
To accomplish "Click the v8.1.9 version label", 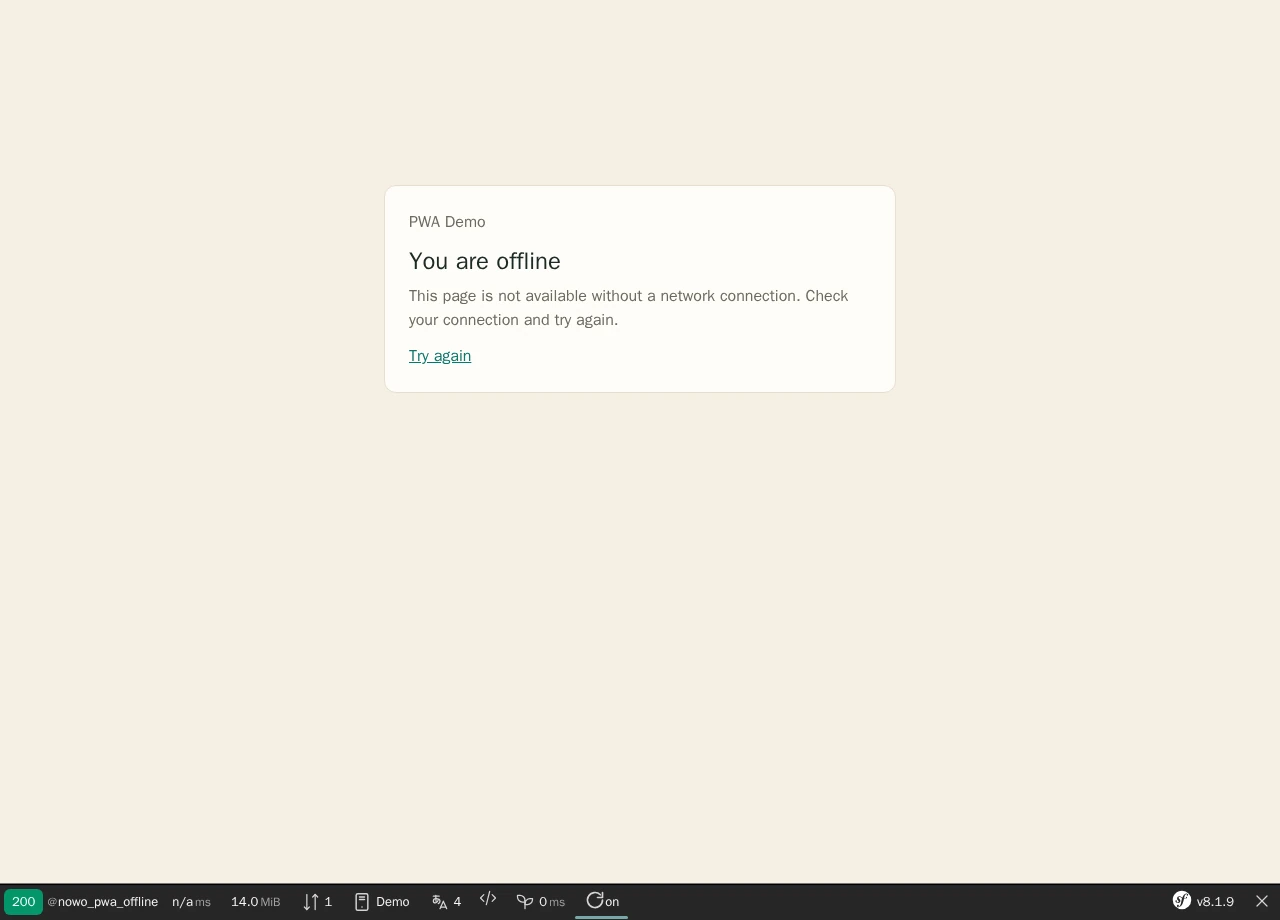I will click(1215, 902).
